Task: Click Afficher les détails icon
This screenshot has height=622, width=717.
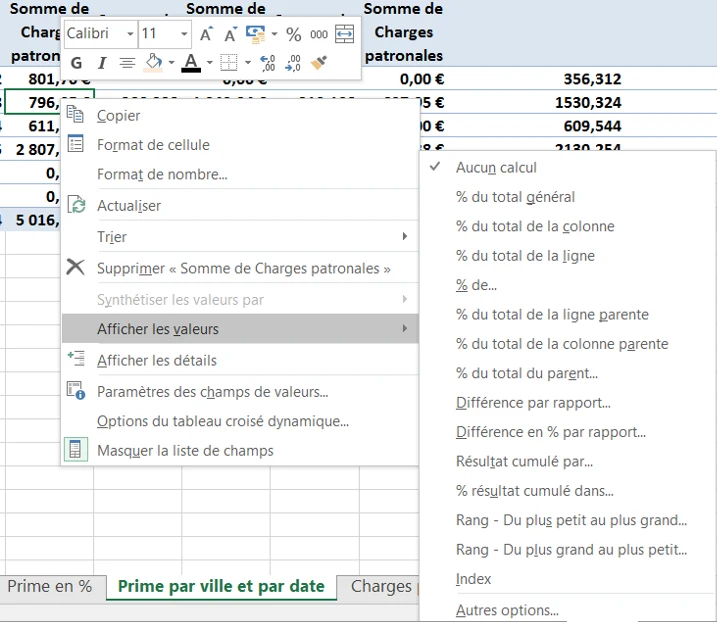Action: click(76, 359)
